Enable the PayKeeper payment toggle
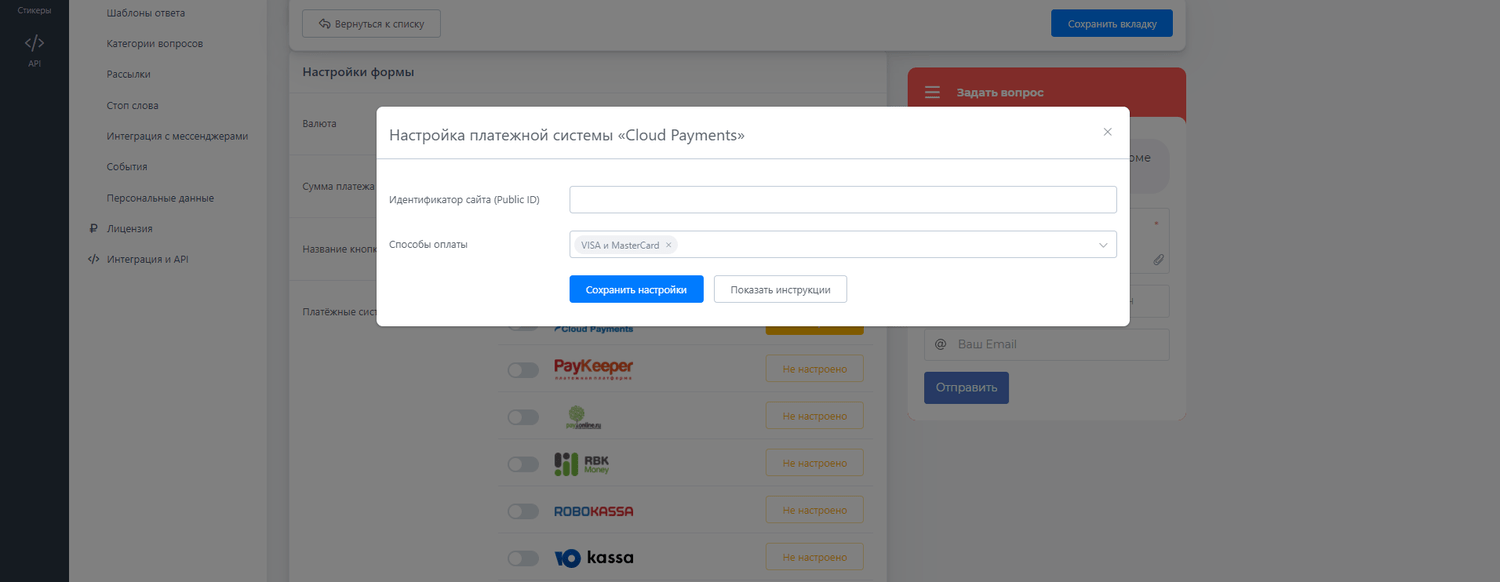 pos(523,370)
